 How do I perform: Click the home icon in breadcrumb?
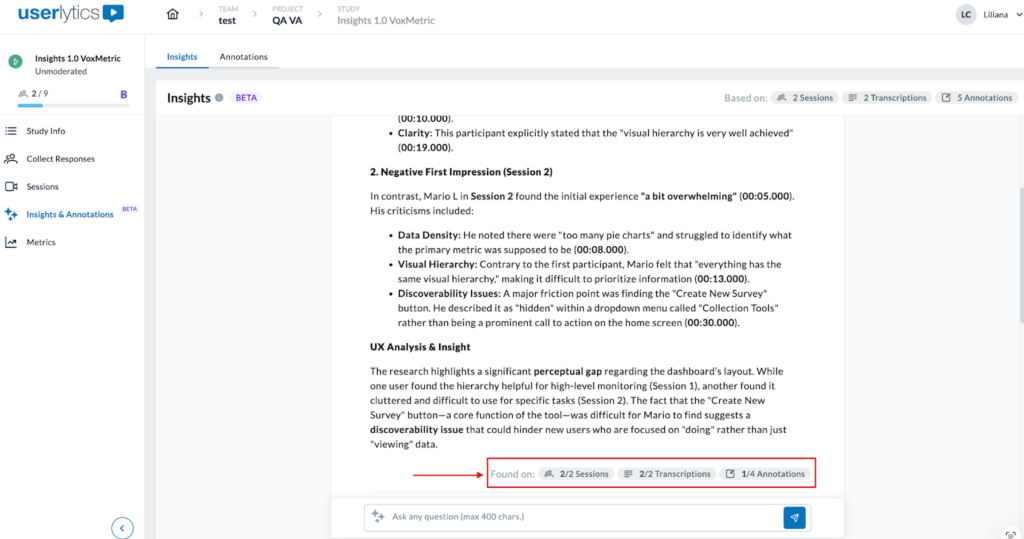(173, 14)
